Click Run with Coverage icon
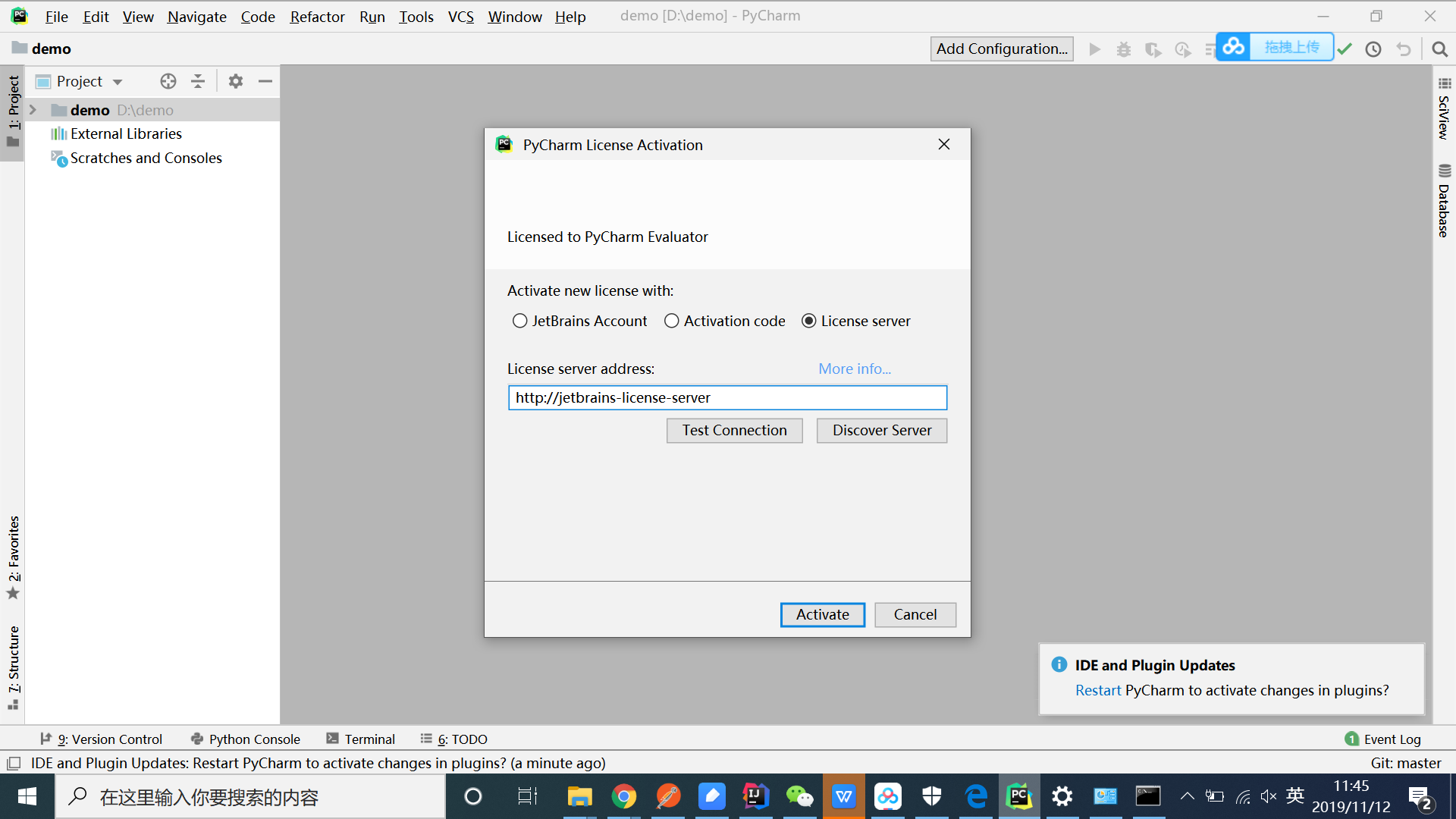This screenshot has height=819, width=1456. tap(1153, 49)
